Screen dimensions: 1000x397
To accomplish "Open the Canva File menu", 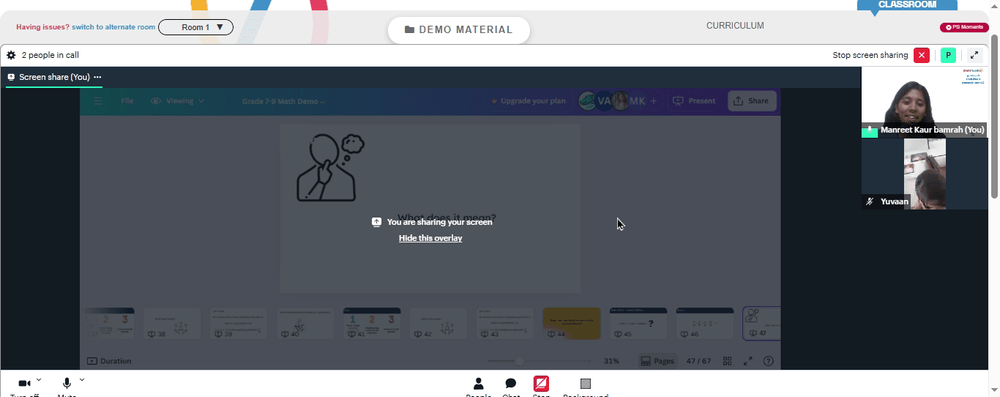I will pyautogui.click(x=127, y=101).
